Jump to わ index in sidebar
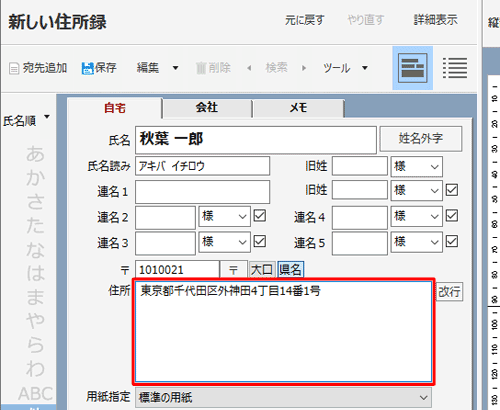This screenshot has height=410, width=500. point(35,368)
